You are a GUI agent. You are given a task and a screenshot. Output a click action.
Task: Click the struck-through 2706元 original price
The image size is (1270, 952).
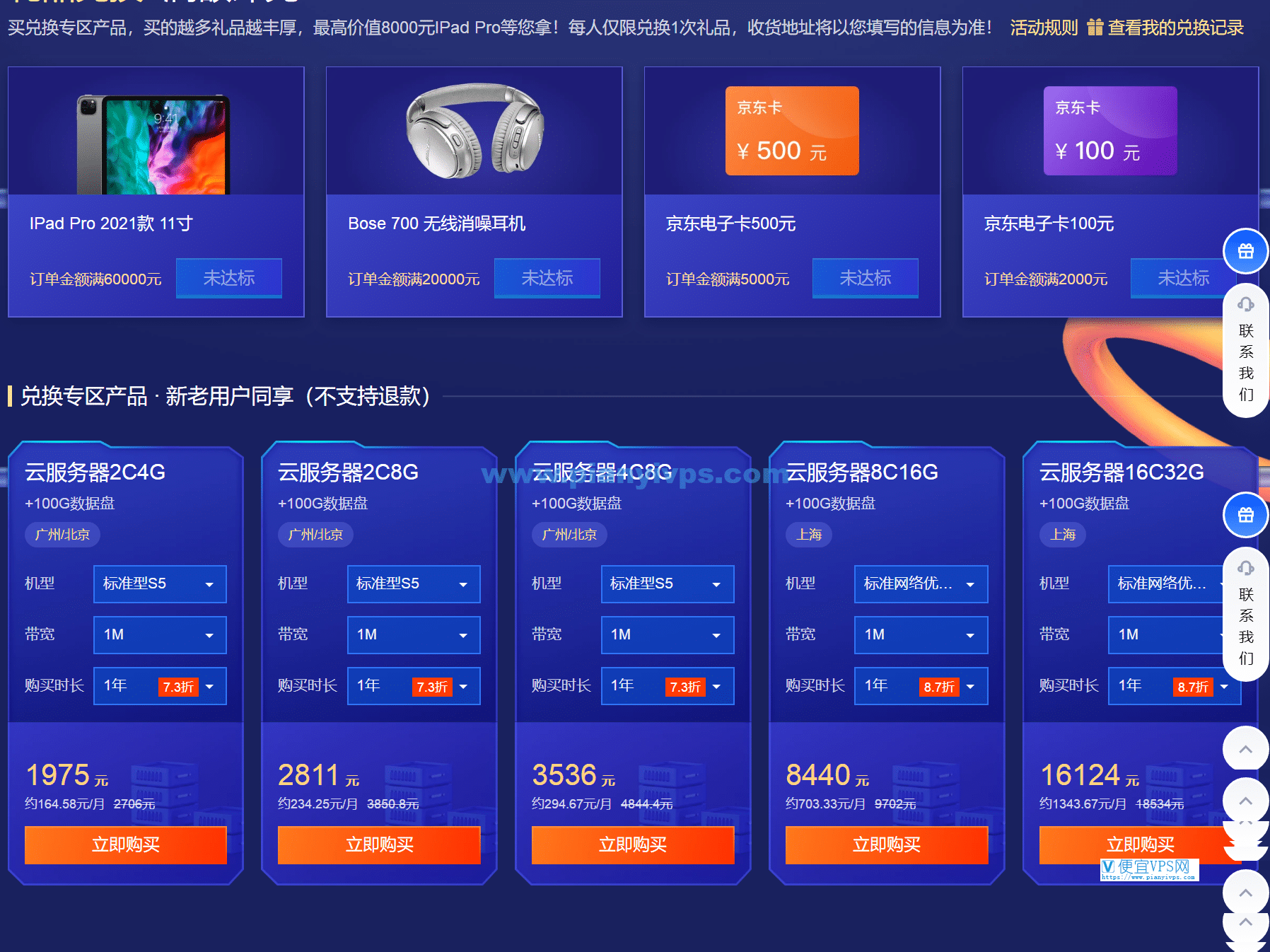point(134,804)
